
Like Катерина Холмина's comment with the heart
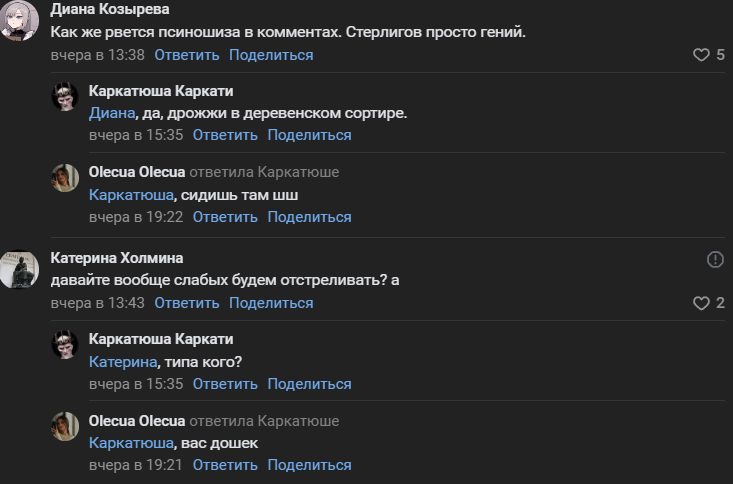[x=701, y=303]
